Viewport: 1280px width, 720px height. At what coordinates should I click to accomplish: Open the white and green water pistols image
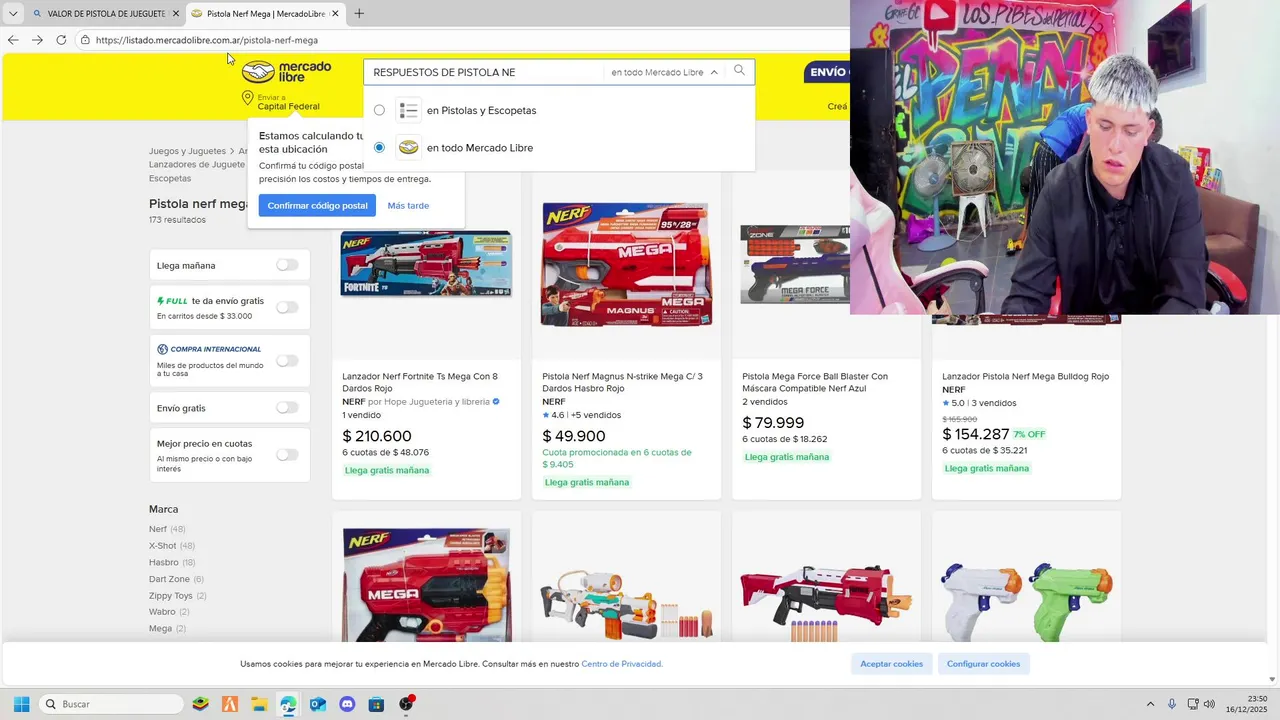click(1026, 600)
